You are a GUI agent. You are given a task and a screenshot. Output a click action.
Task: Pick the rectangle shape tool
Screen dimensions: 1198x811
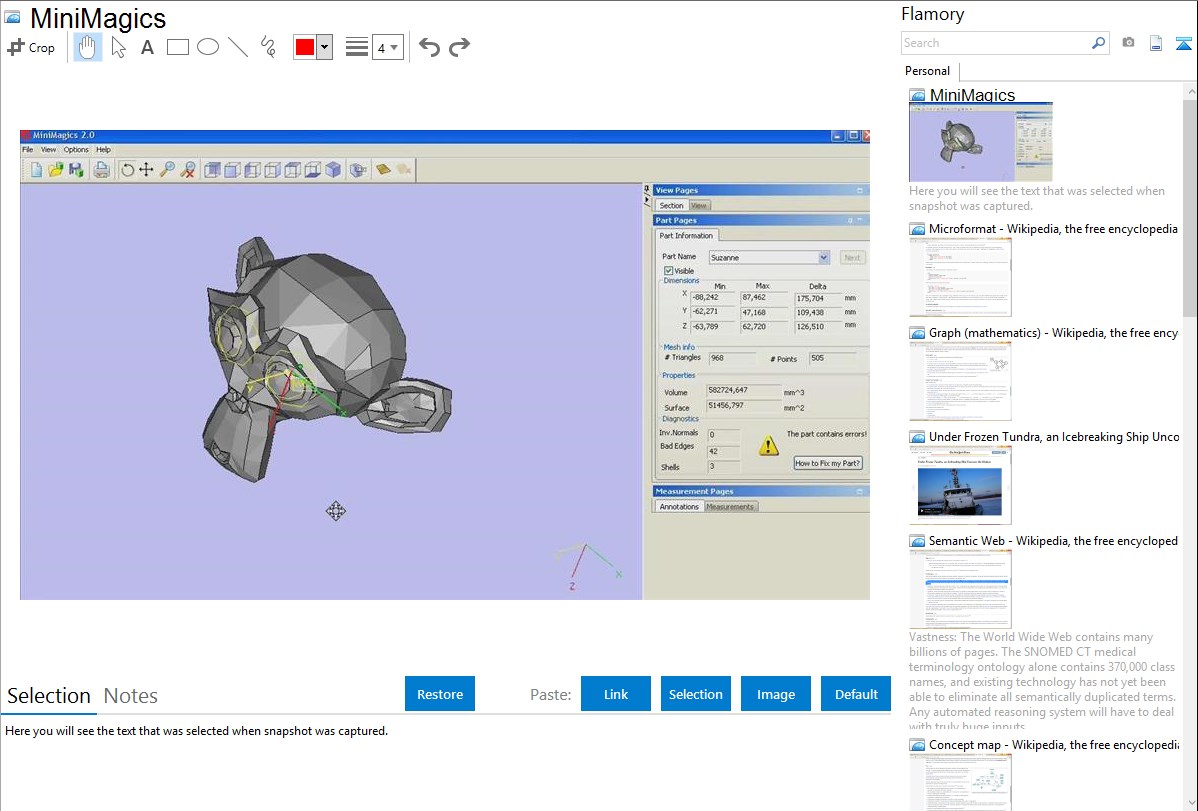[x=178, y=47]
